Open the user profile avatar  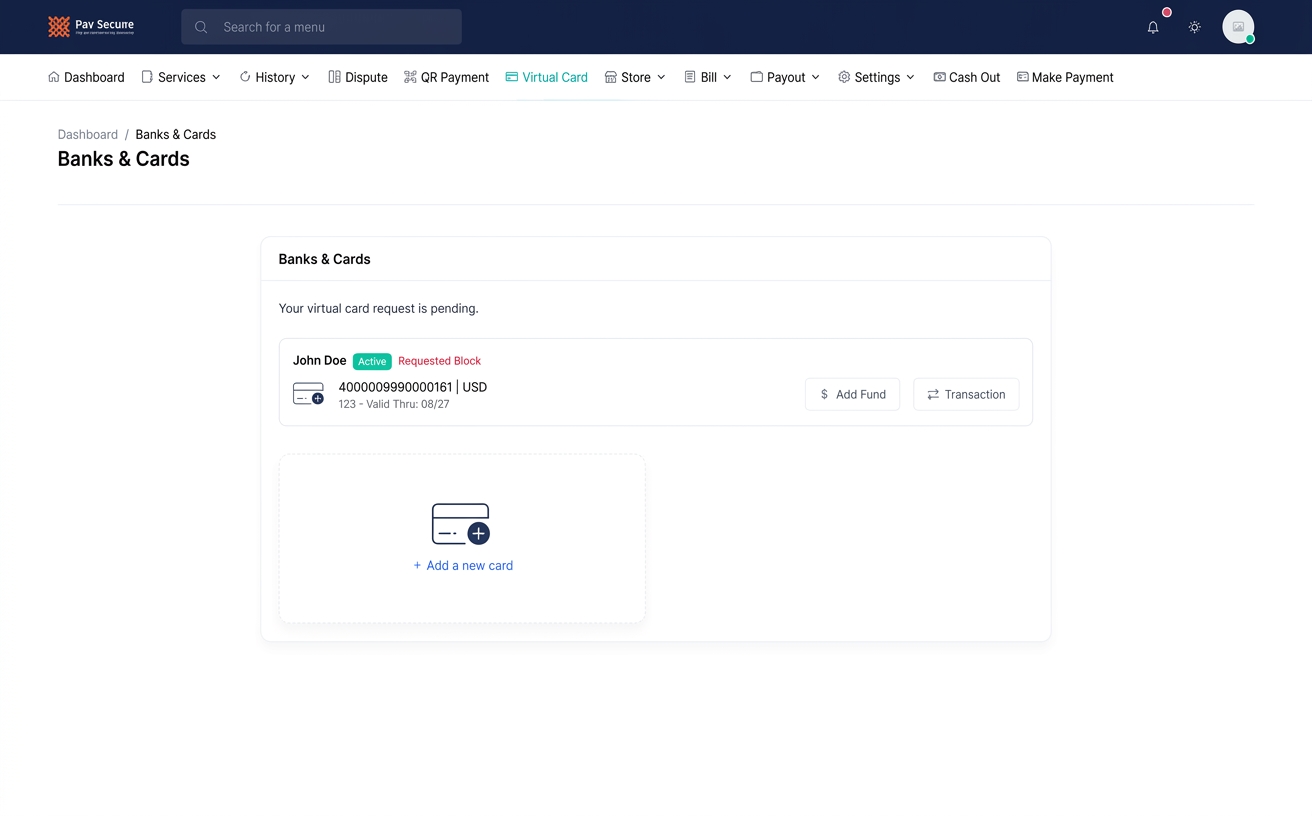pyautogui.click(x=1238, y=27)
